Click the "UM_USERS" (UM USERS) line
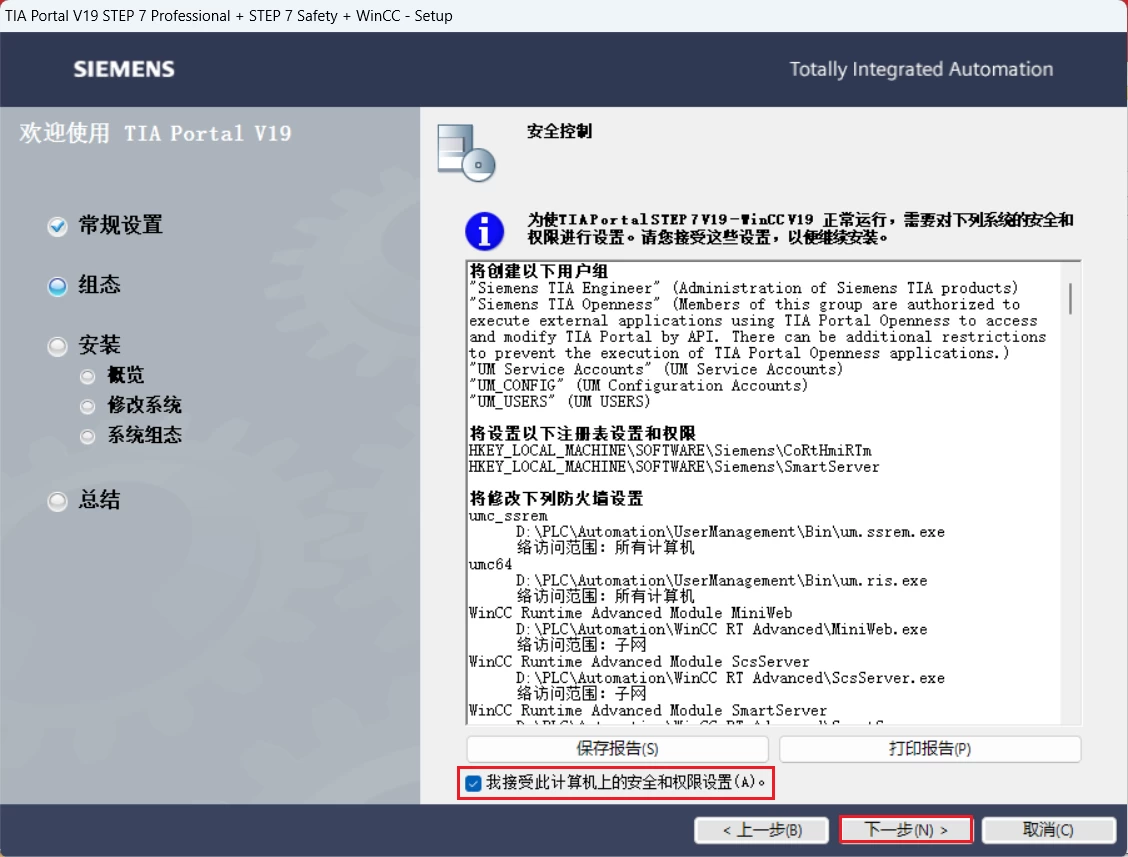Viewport: 1128px width, 857px height. pyautogui.click(x=559, y=402)
